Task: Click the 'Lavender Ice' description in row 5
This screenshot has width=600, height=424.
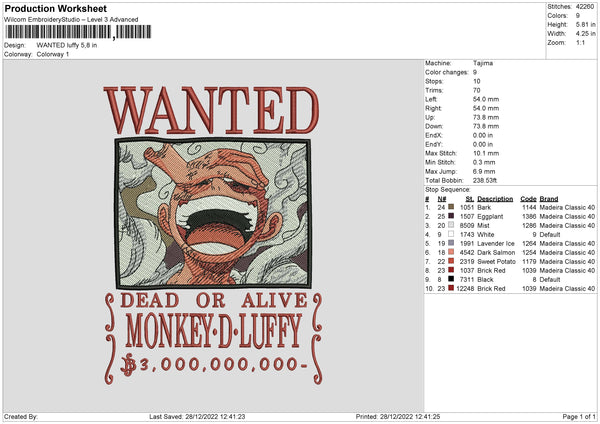Action: tap(496, 243)
